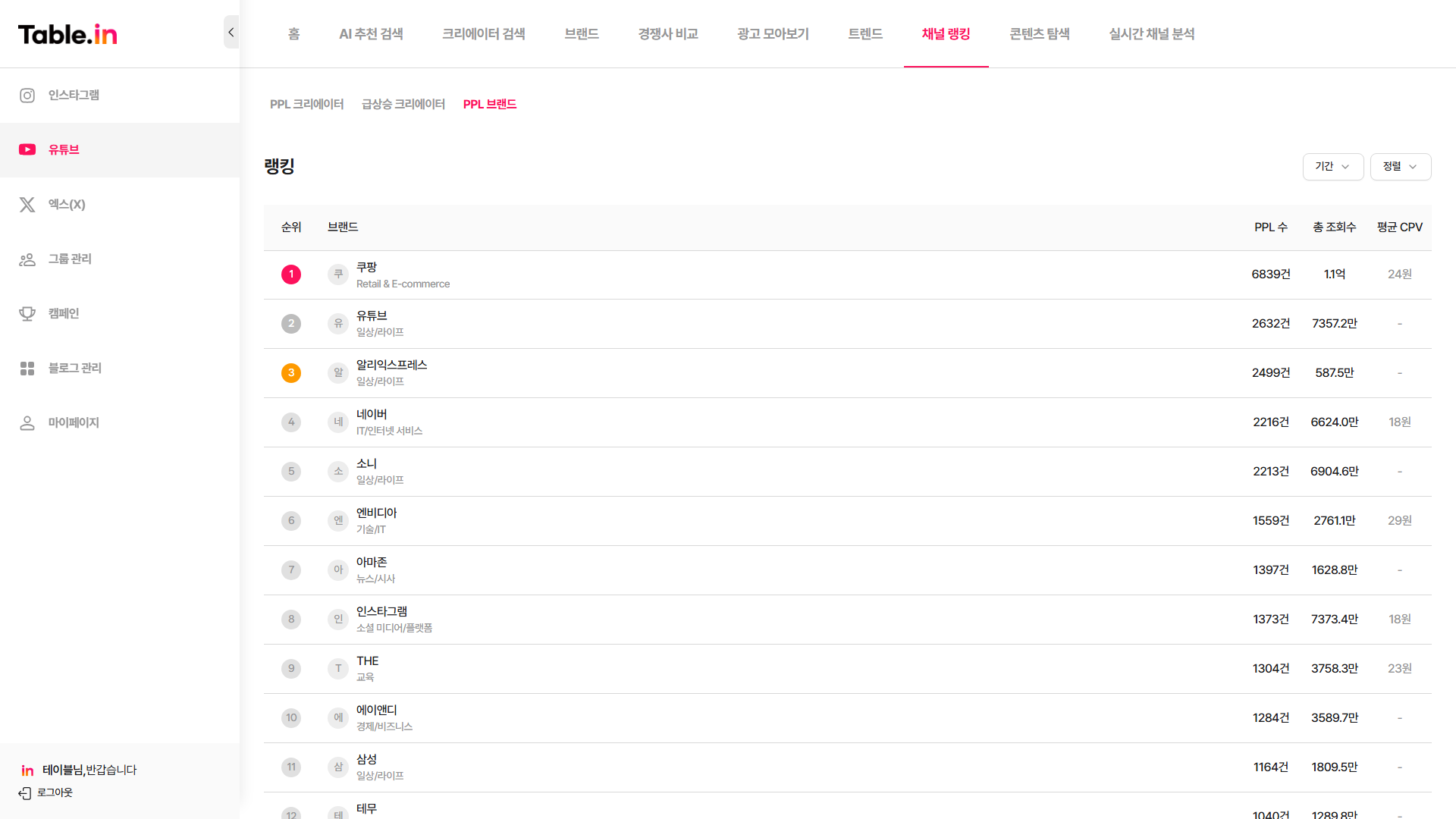Click the 쿠 avatar icon of 쿠팡
This screenshot has width=1456, height=819.
click(x=338, y=275)
